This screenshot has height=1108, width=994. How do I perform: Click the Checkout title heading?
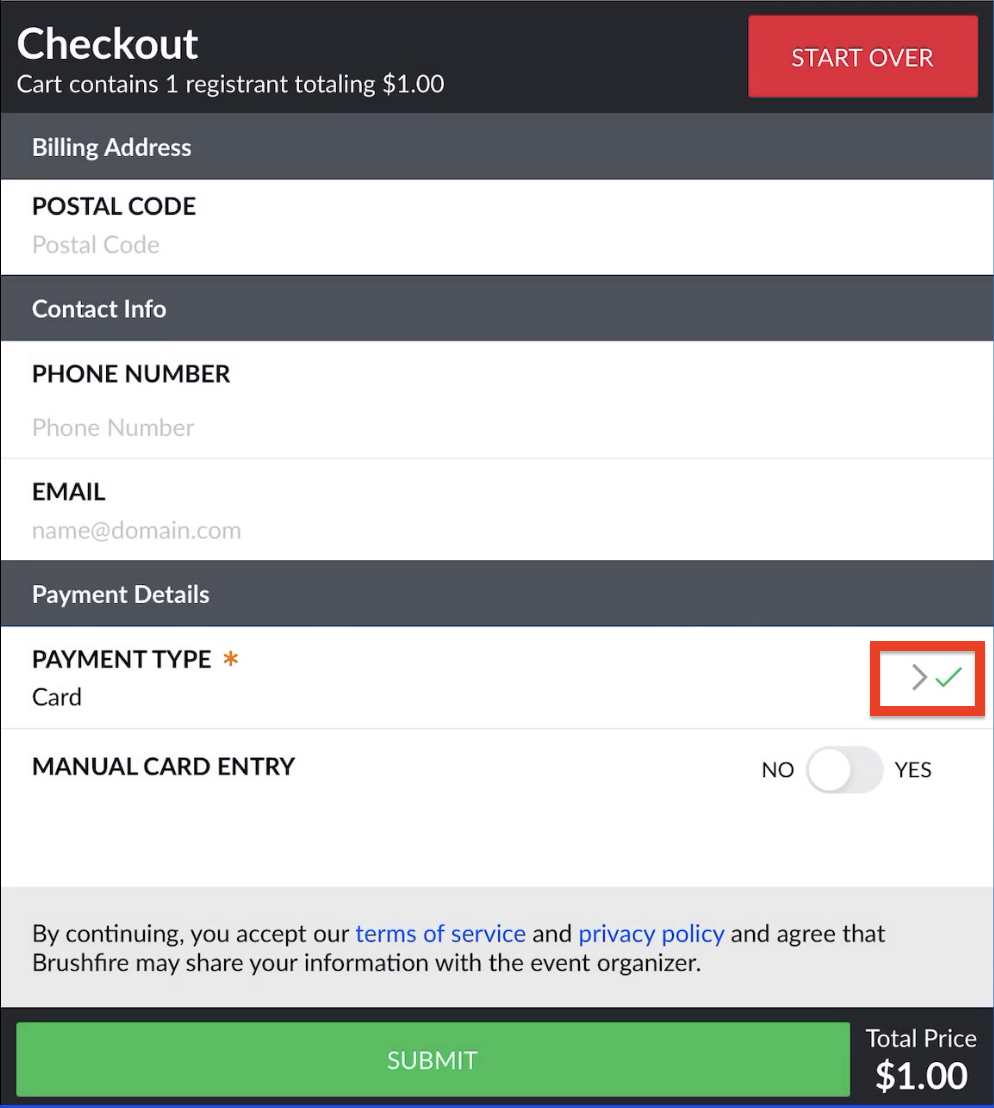click(107, 44)
